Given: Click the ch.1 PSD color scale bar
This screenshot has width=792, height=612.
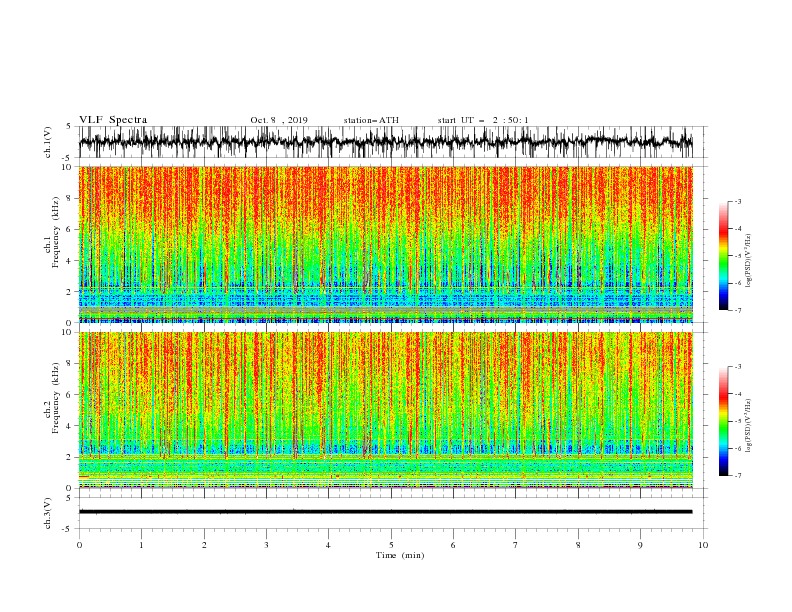Looking at the screenshot, I should pos(724,256).
